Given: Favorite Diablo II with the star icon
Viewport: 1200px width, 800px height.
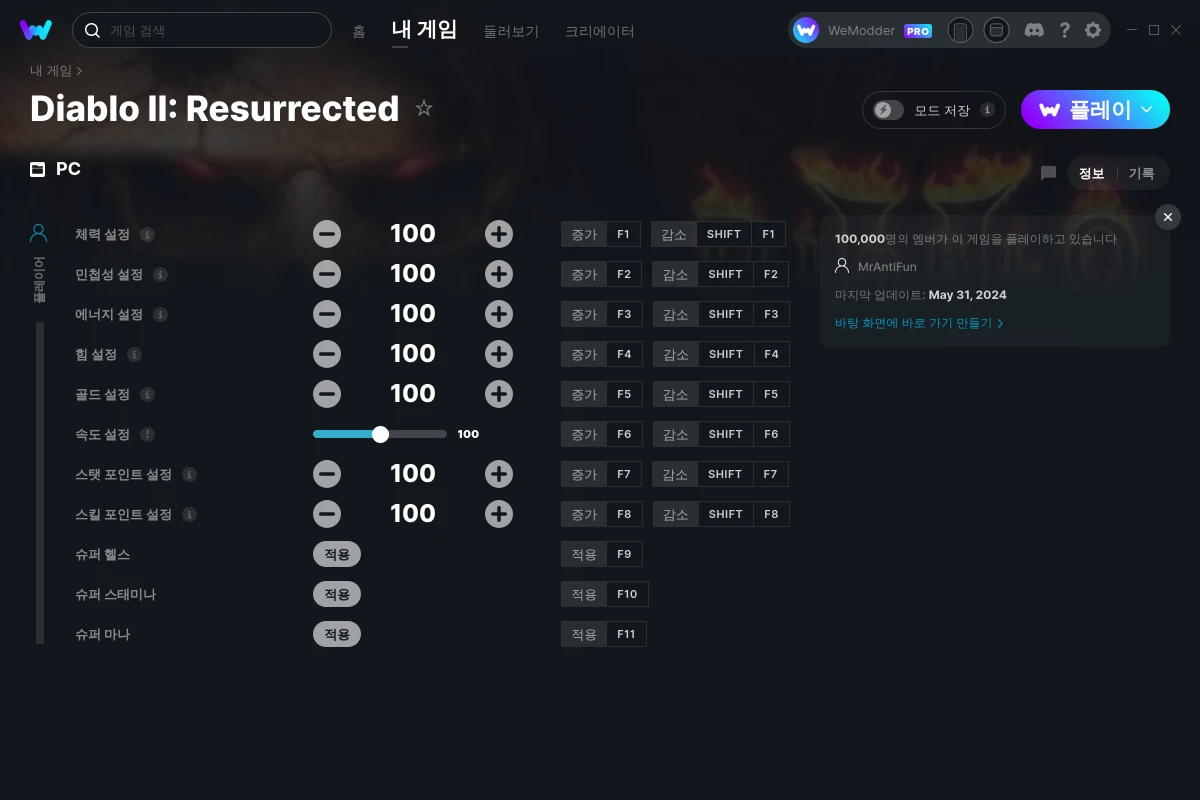Looking at the screenshot, I should pyautogui.click(x=424, y=108).
